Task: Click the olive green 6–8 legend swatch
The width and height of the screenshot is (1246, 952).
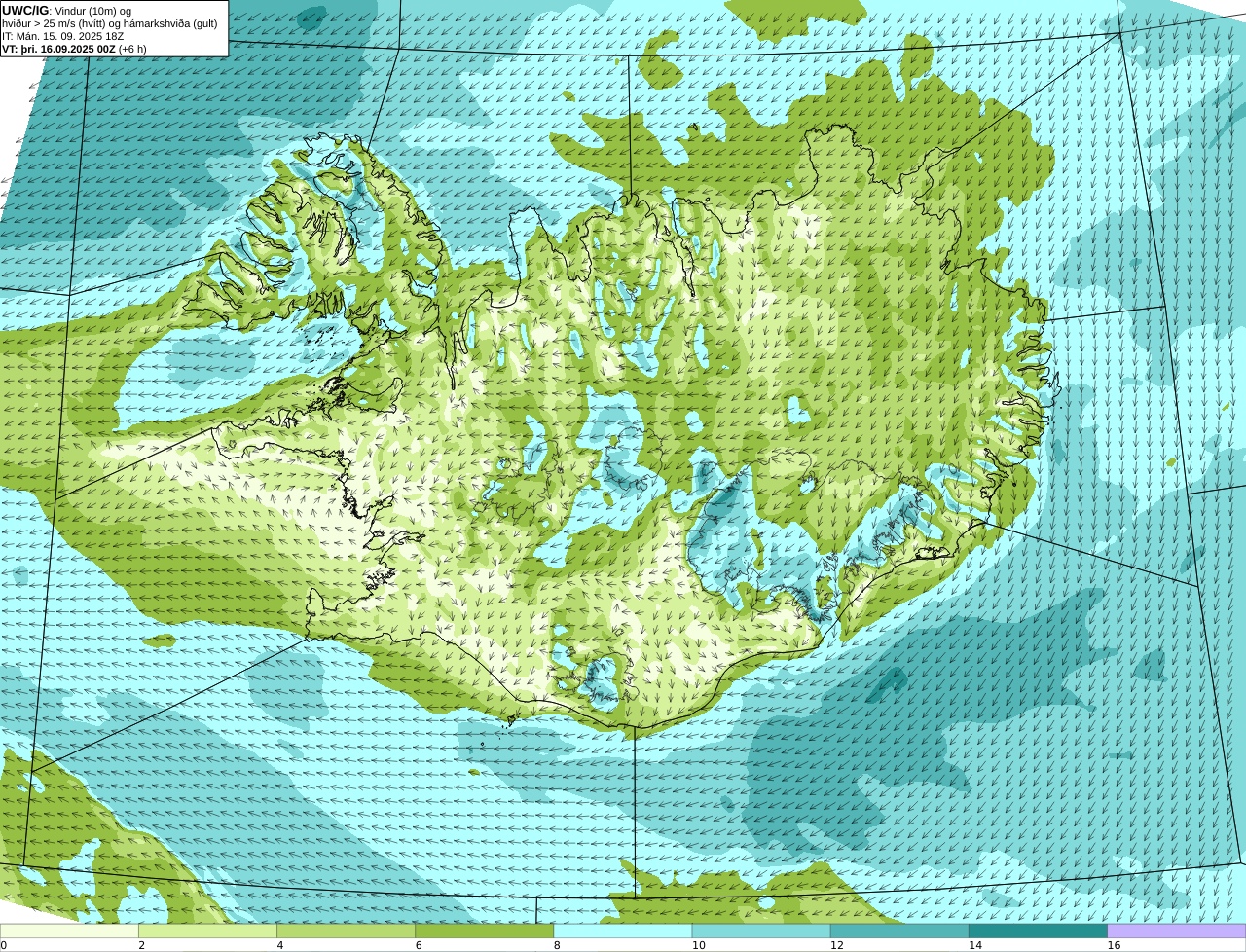Action: 484,932
